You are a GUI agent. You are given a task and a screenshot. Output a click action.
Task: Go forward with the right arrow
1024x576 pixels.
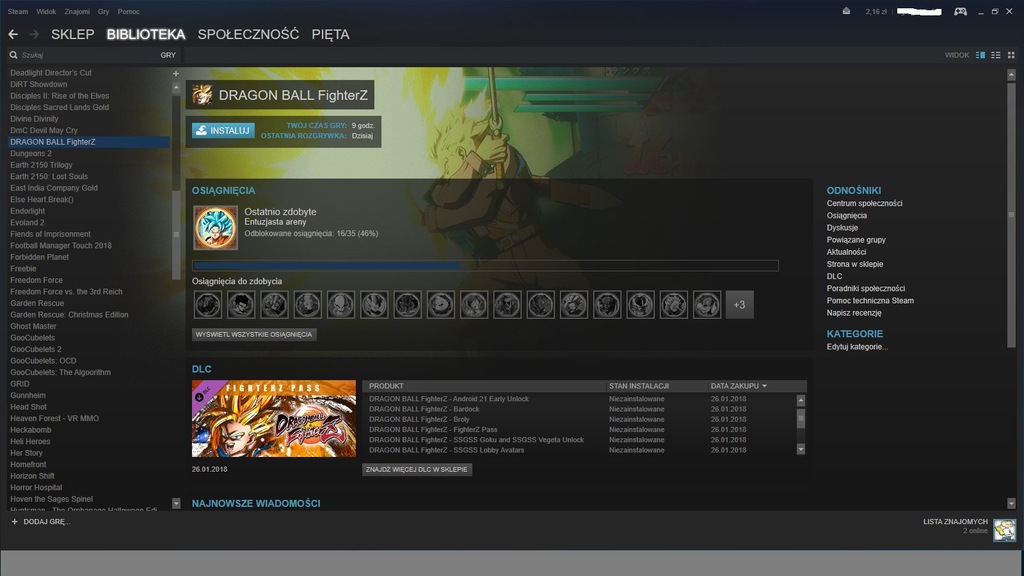(x=34, y=34)
